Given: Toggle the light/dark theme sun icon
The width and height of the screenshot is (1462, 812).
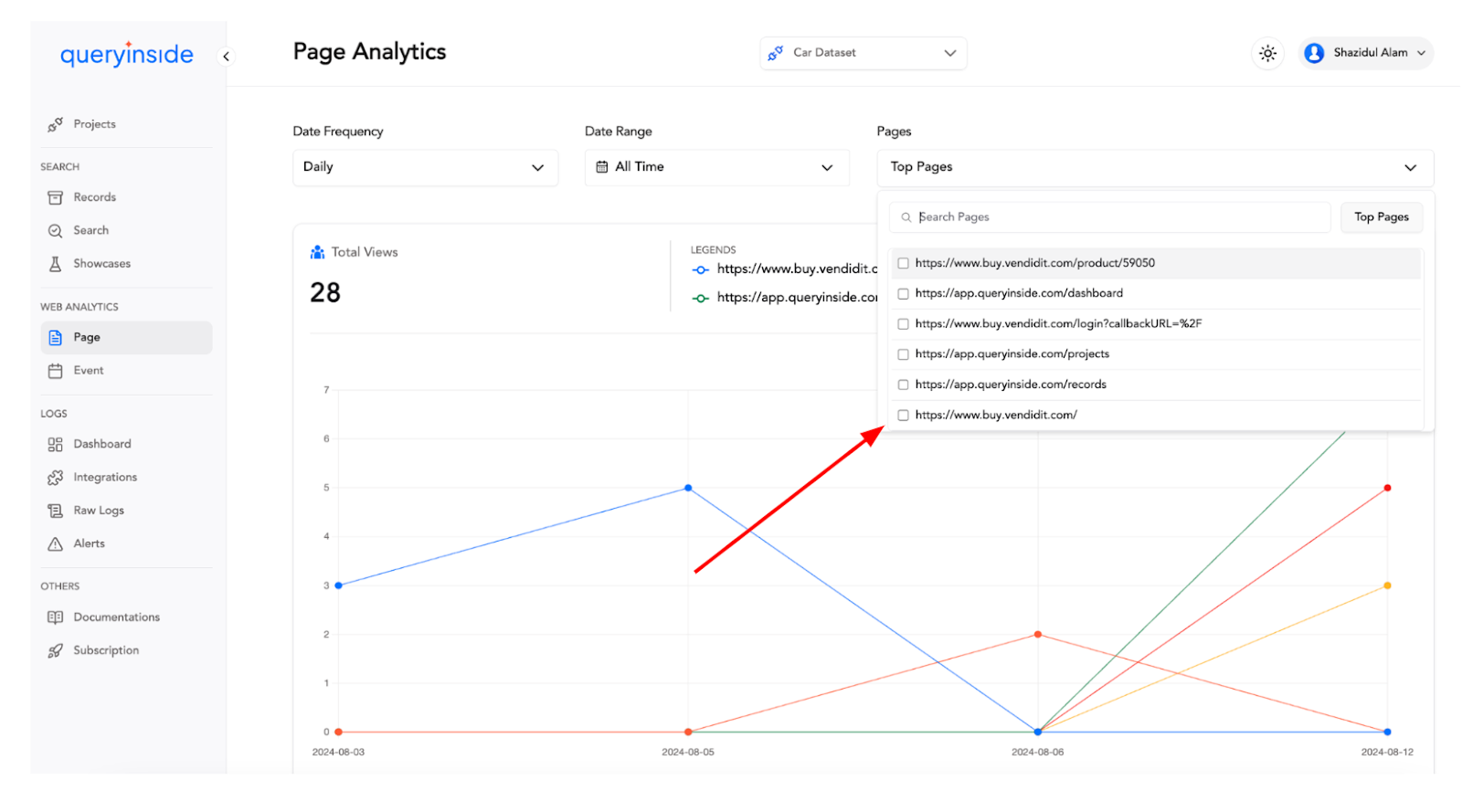Looking at the screenshot, I should [x=1268, y=53].
